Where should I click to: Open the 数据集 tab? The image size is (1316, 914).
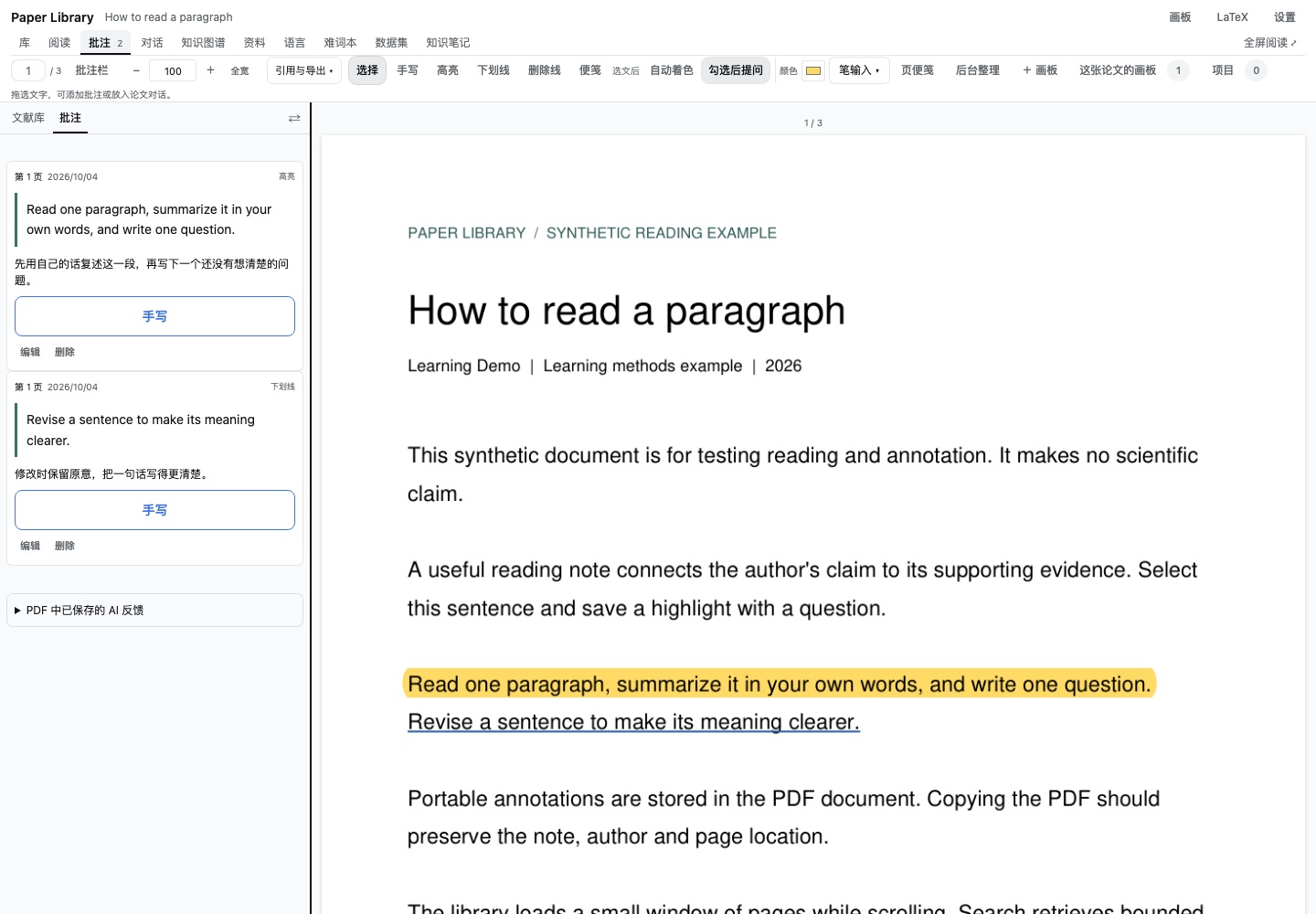tap(391, 43)
